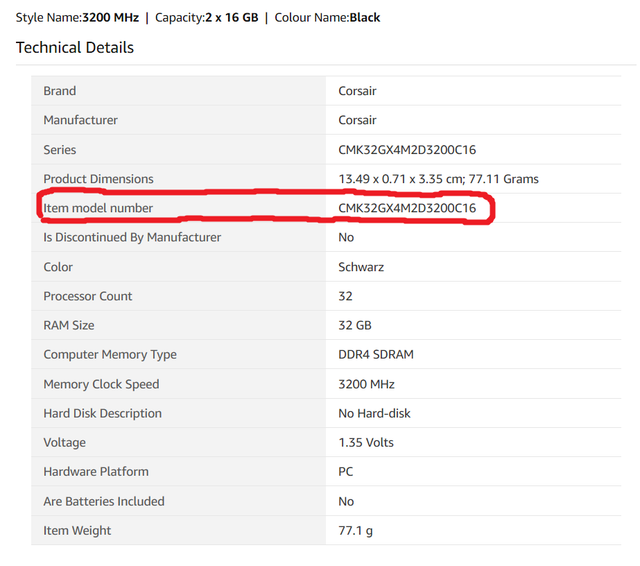This screenshot has height=566, width=640.
Task: Click the 'No Hard-disk' value
Action: 374,413
